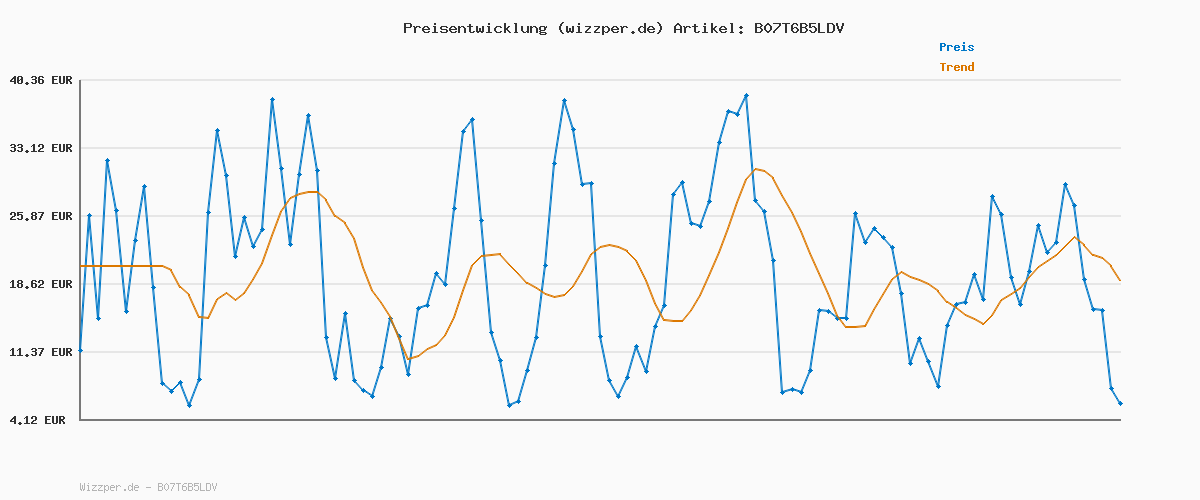This screenshot has width=1200, height=500.
Task: Click the blue "Preis" legend label
Action: [x=956, y=47]
